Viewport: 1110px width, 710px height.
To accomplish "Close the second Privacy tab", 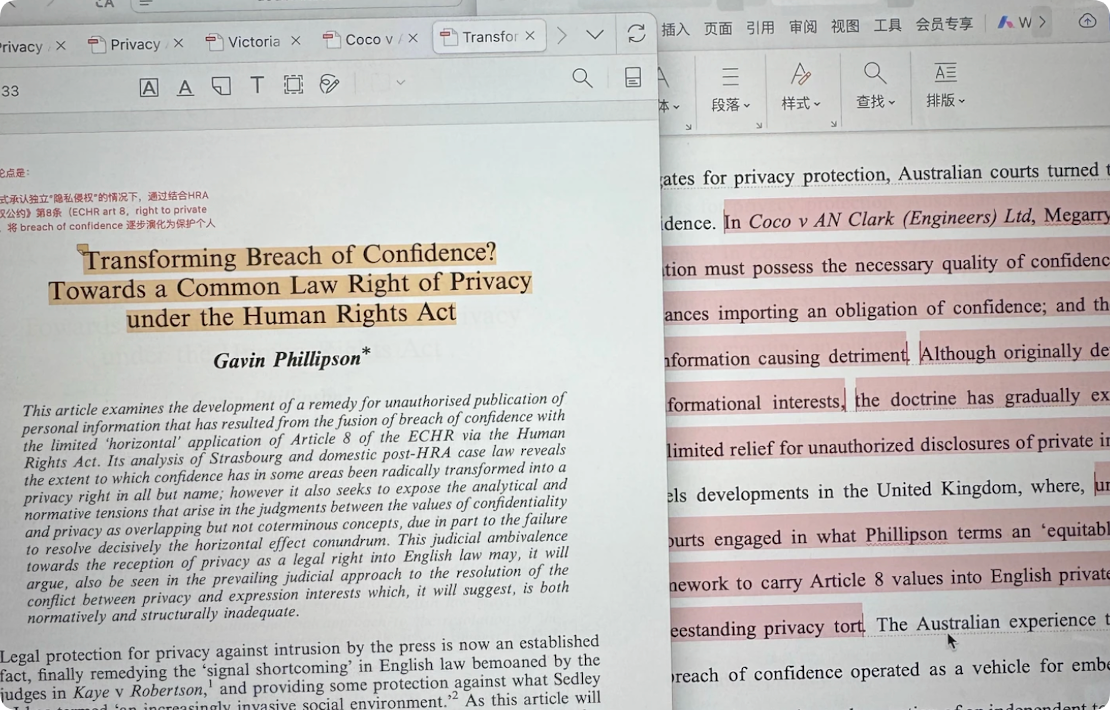I will coord(178,43).
